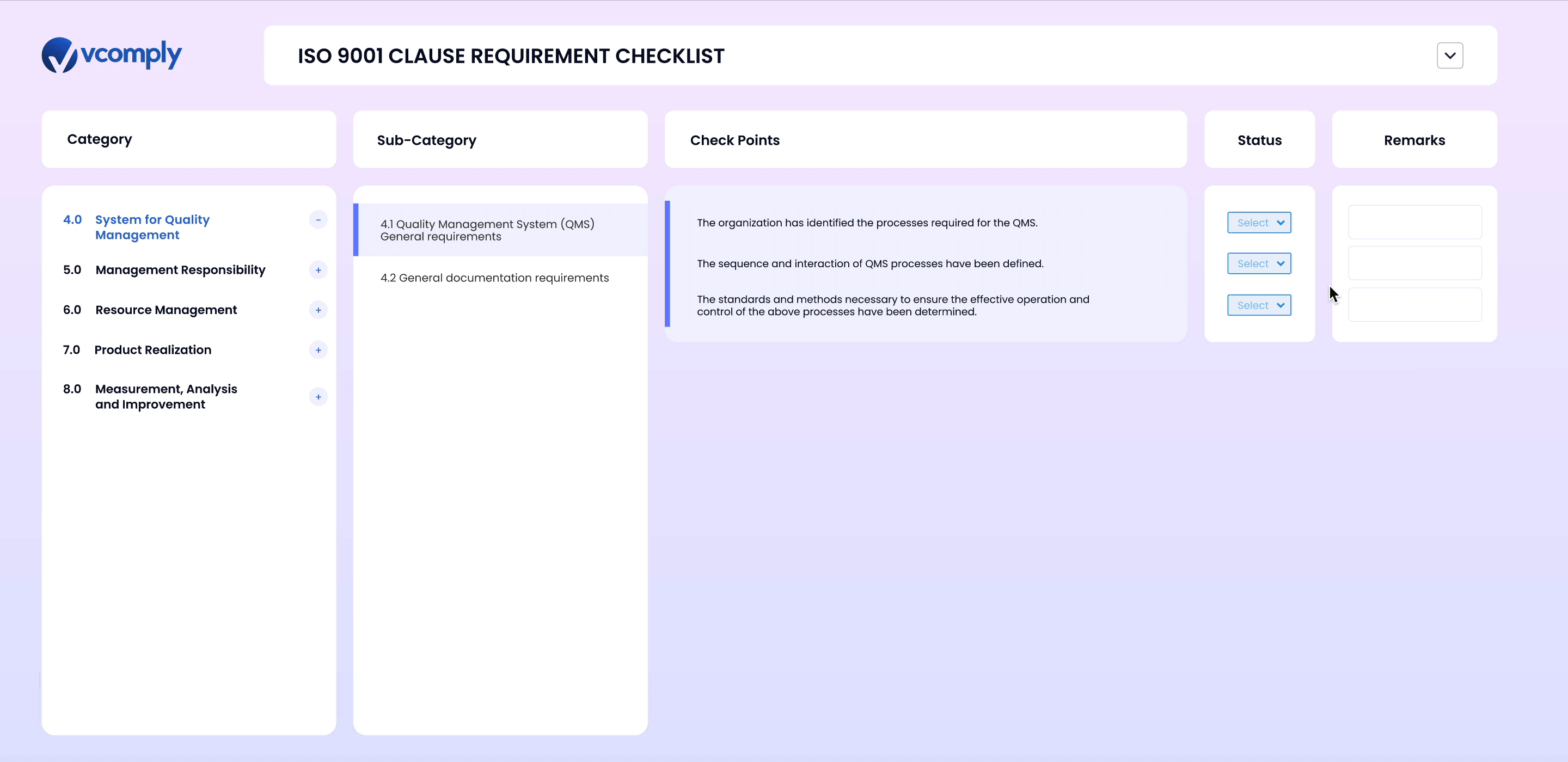
Task: Click second remarks input field
Action: click(x=1414, y=263)
